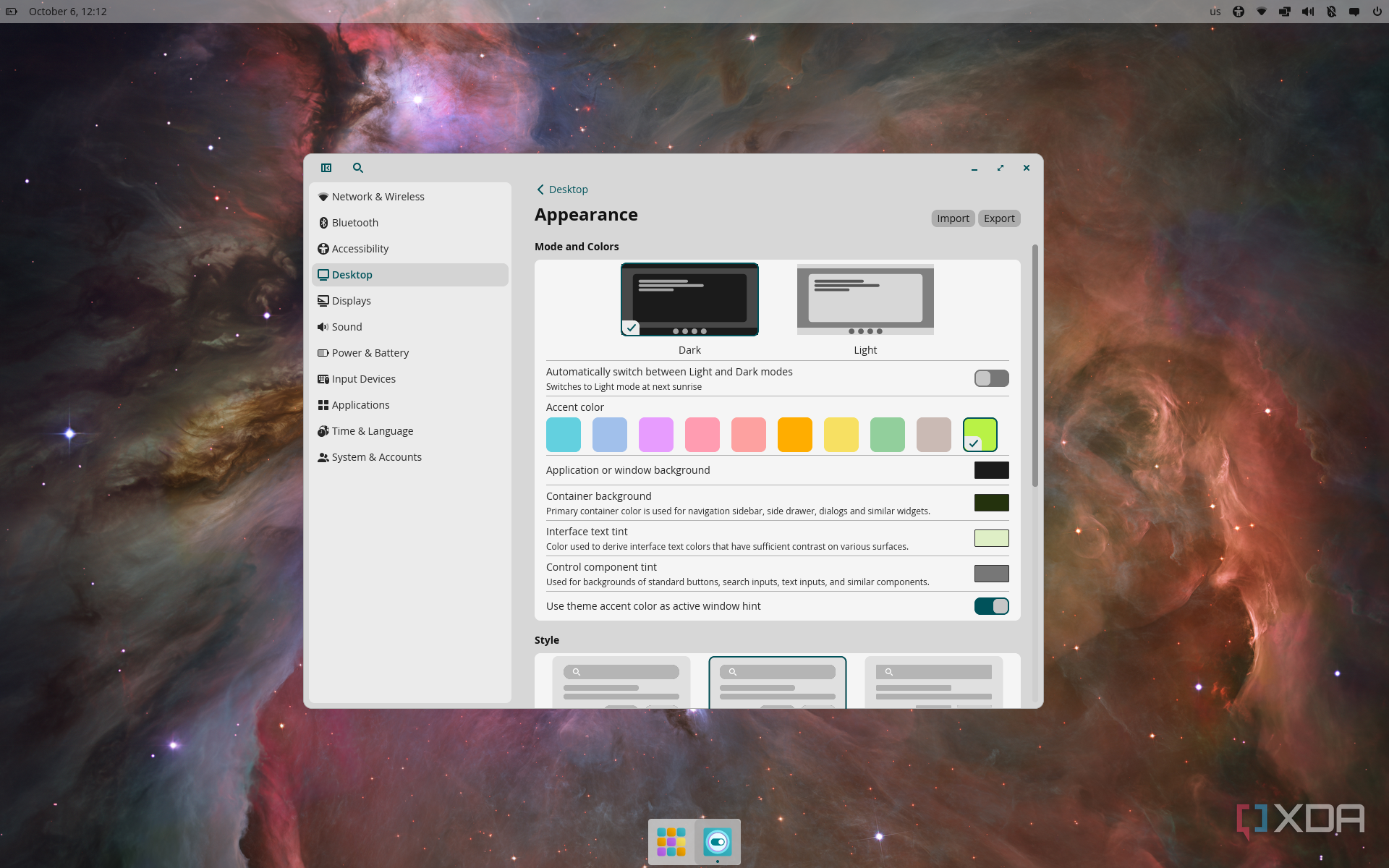Open Power & Battery settings
The image size is (1389, 868).
click(410, 353)
